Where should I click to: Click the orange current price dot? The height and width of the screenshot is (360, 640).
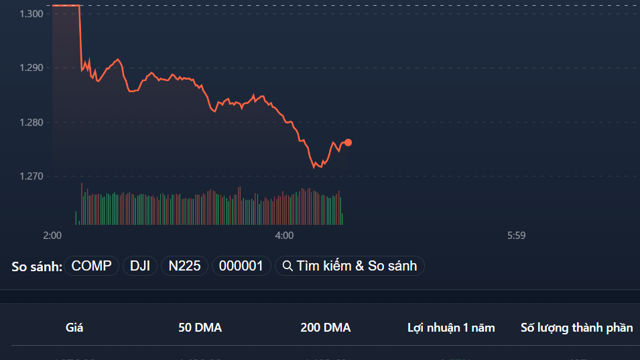(348, 142)
